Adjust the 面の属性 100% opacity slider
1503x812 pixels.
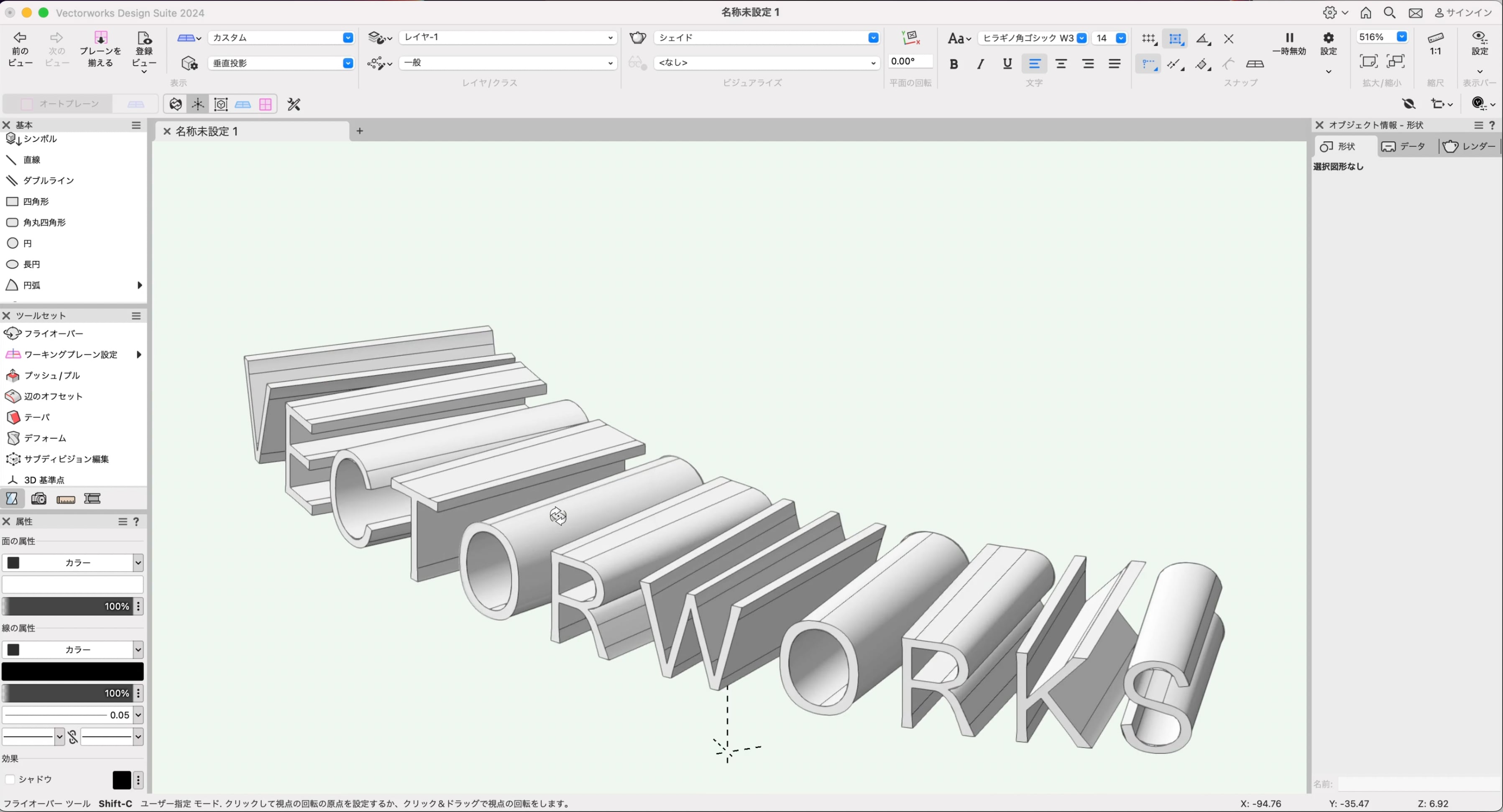pyautogui.click(x=66, y=606)
